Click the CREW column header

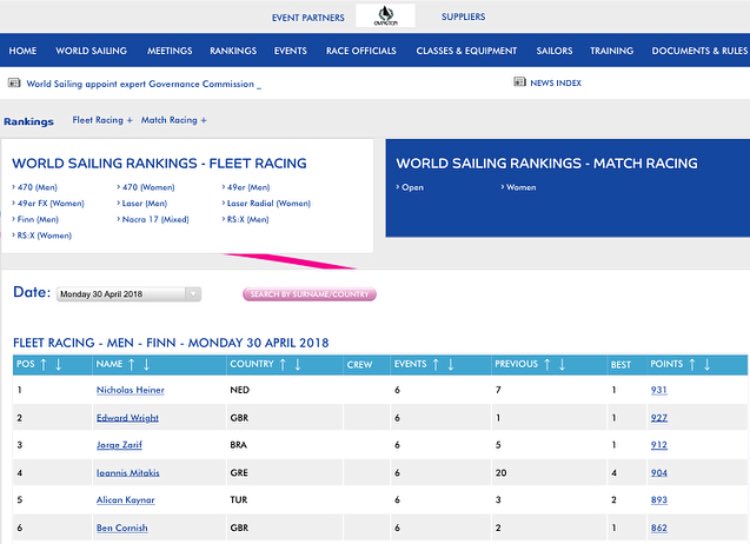click(x=360, y=364)
